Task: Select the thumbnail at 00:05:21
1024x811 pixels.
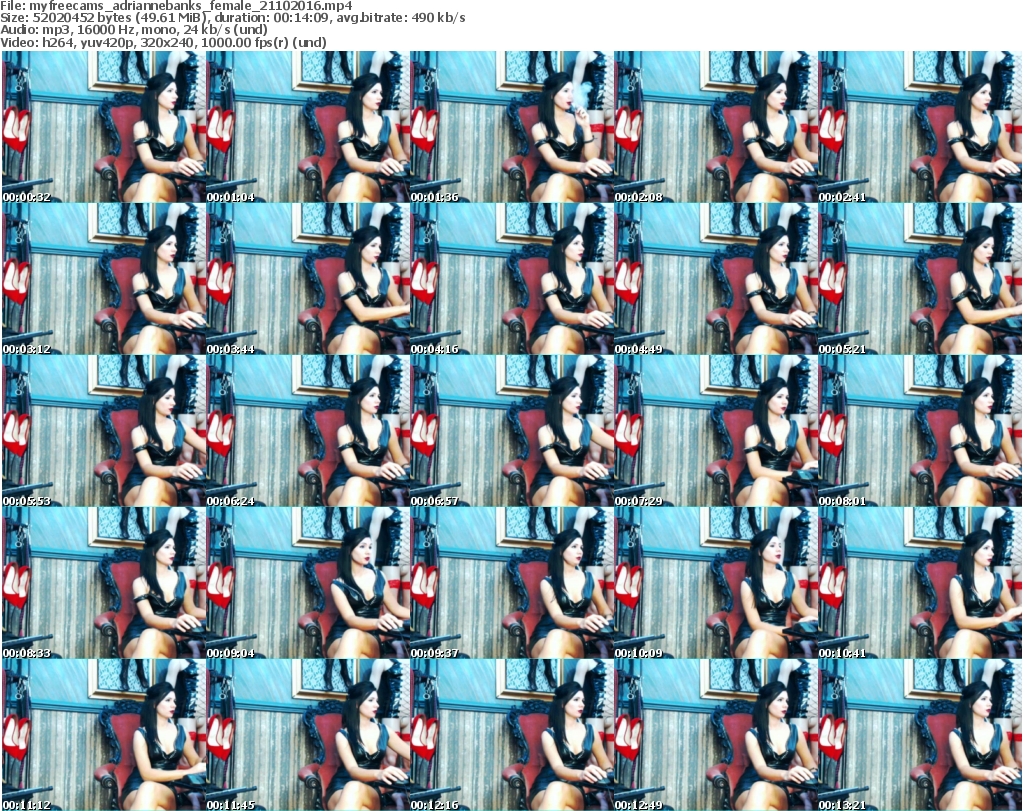Action: pyautogui.click(x=920, y=279)
